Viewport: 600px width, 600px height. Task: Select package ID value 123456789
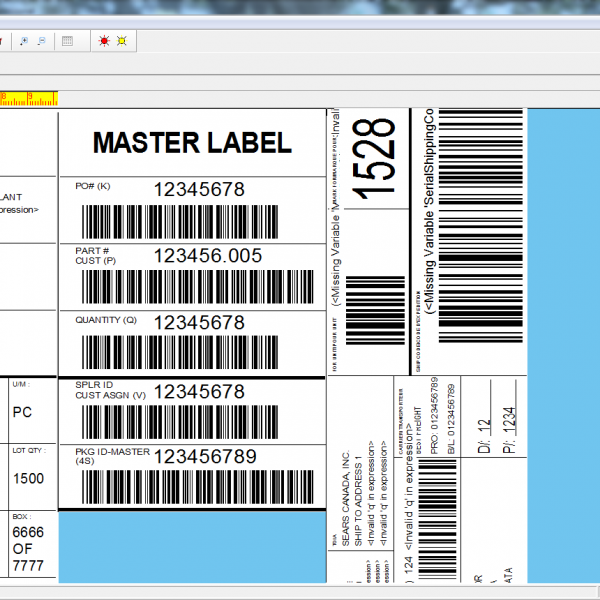[x=205, y=457]
